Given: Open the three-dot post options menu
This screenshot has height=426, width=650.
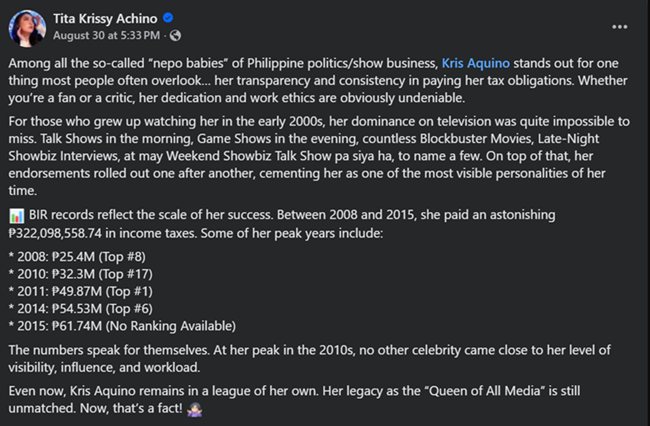Looking at the screenshot, I should pos(619,27).
